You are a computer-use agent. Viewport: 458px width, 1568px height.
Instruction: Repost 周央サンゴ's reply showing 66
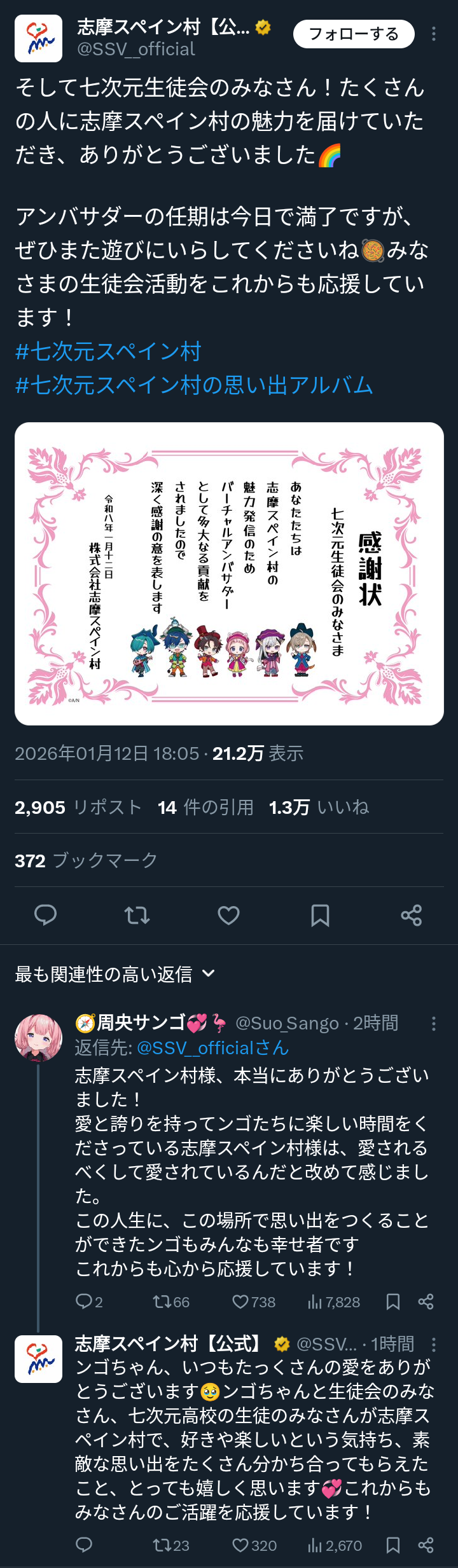171,1302
